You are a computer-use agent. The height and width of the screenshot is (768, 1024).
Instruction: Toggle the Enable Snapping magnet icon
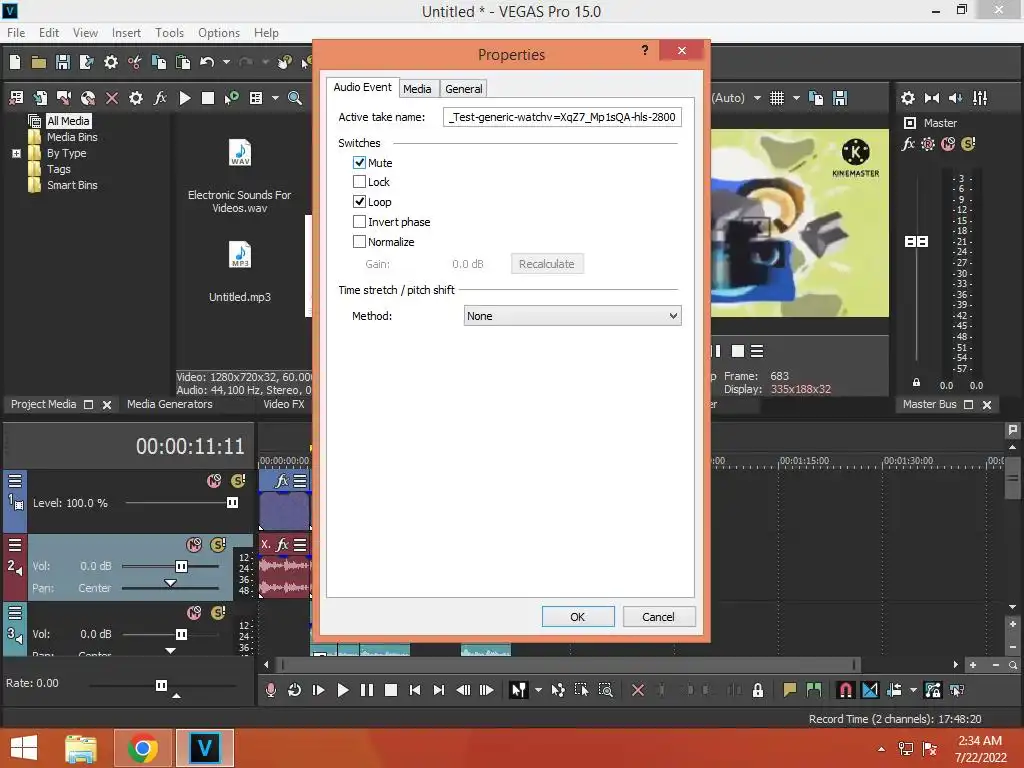tap(845, 690)
